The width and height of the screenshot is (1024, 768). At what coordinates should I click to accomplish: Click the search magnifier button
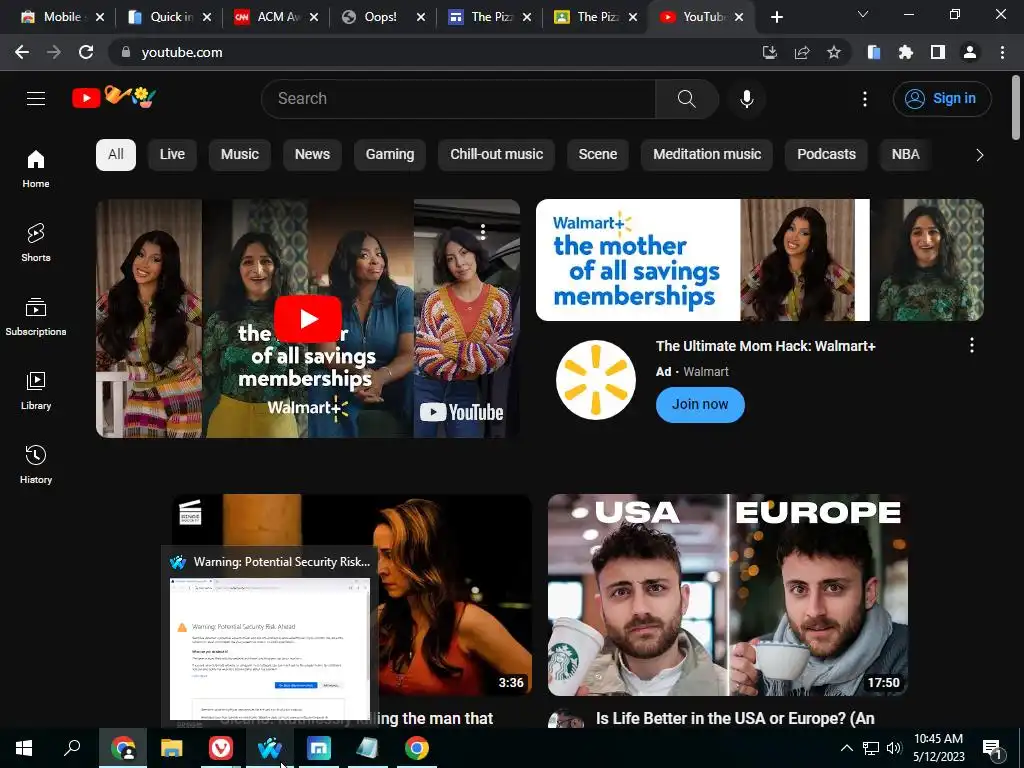point(686,99)
